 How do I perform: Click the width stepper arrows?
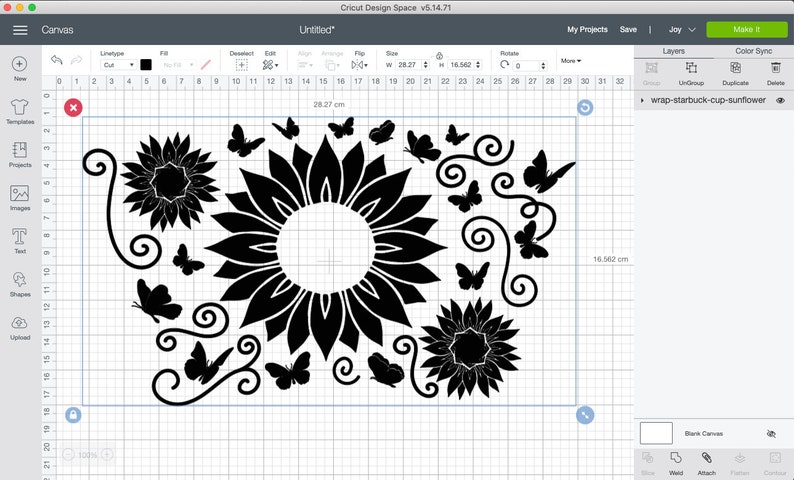[x=425, y=65]
